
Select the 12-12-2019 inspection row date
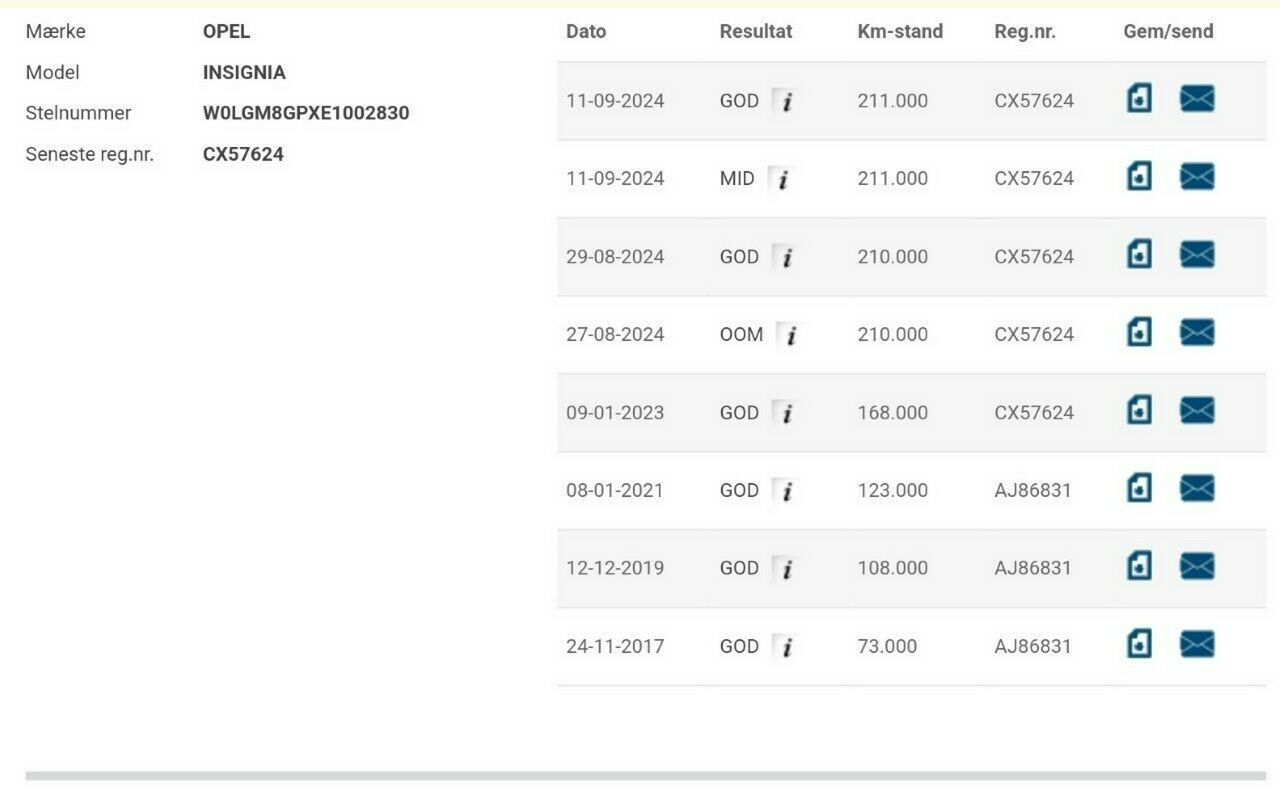(615, 568)
